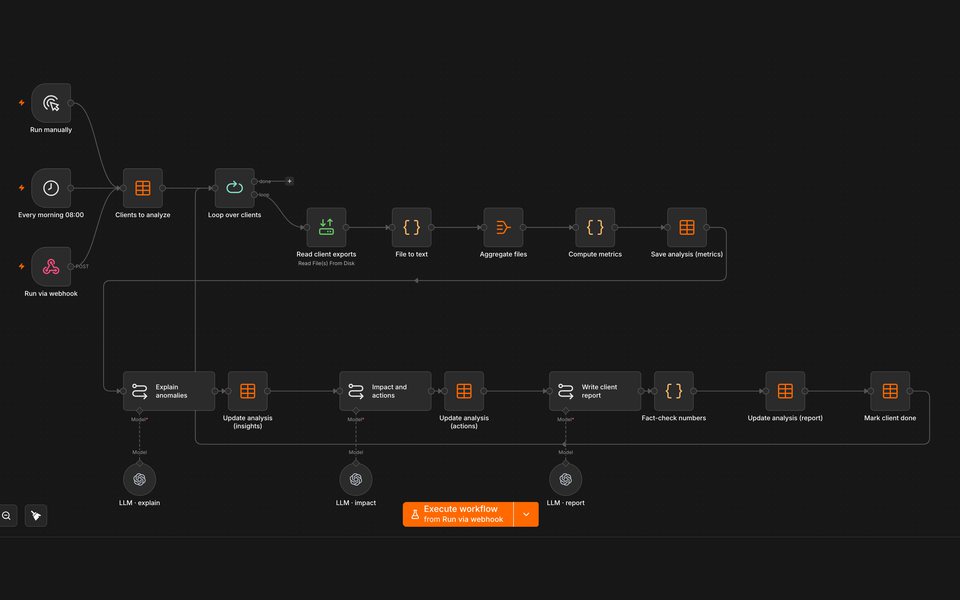Click the Model connector under Impact and actions
Screen dimensions: 960x600
coord(356,411)
